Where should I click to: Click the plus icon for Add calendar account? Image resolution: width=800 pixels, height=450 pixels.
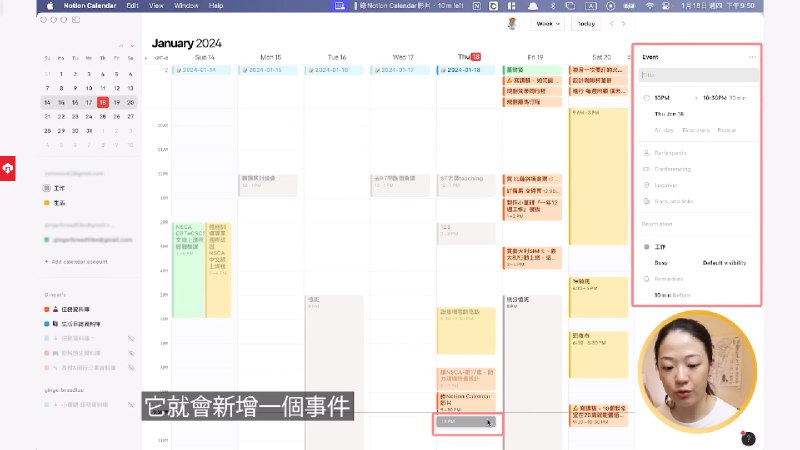click(46, 262)
